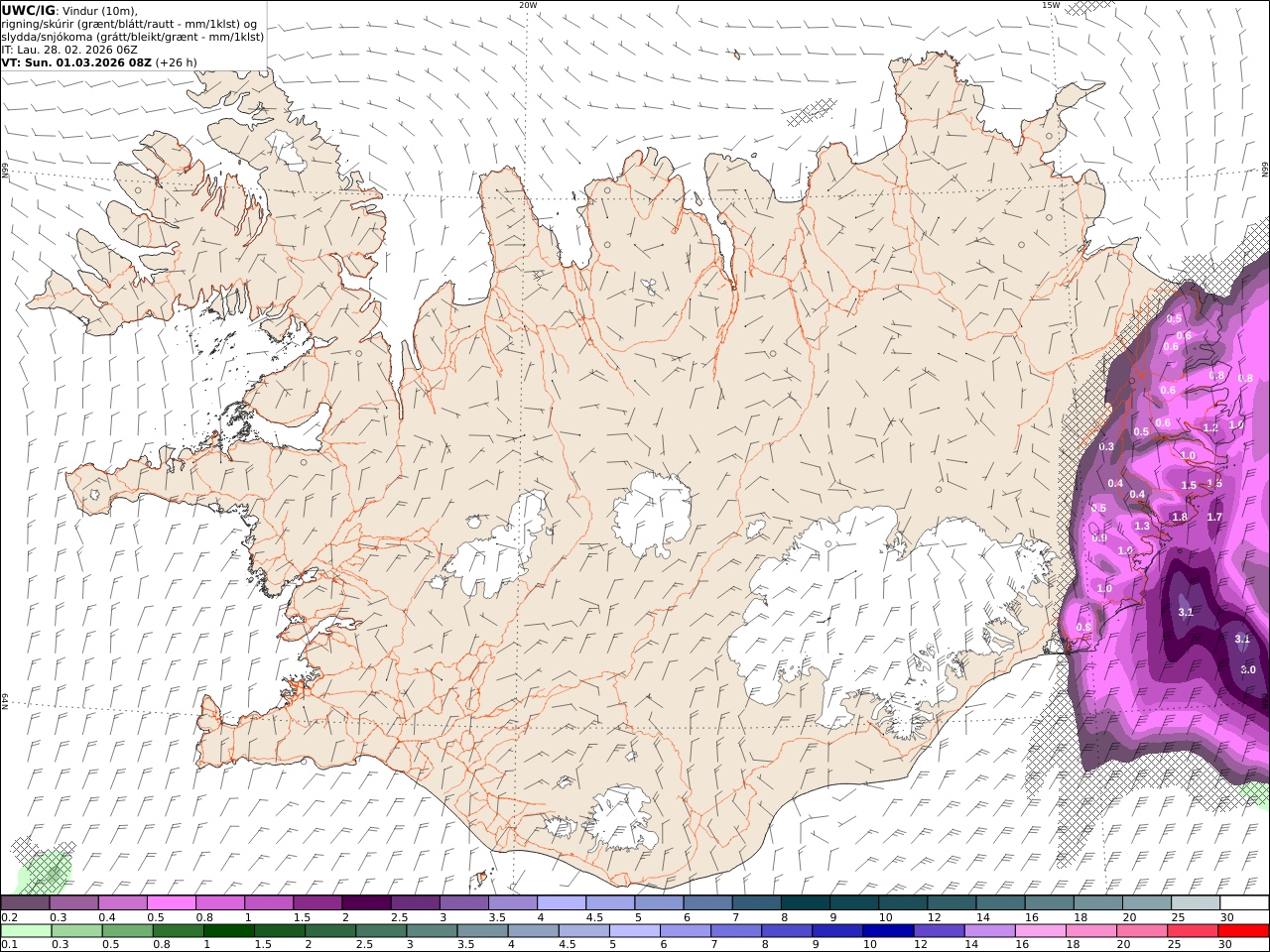Click the dark mauve 0.2 swatch in top legend row
Screen dimensions: 1270x952
tap(25, 902)
